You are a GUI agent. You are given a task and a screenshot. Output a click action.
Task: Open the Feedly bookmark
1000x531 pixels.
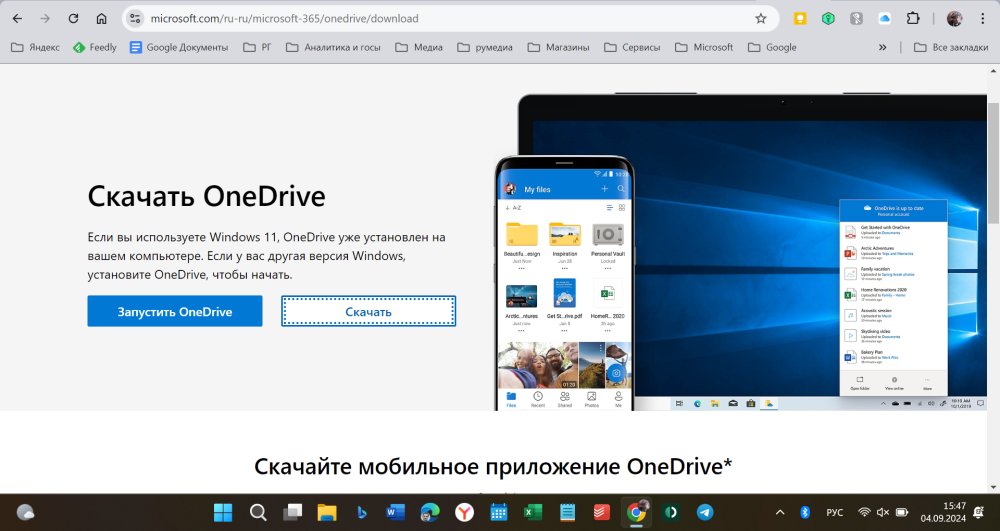pos(95,47)
